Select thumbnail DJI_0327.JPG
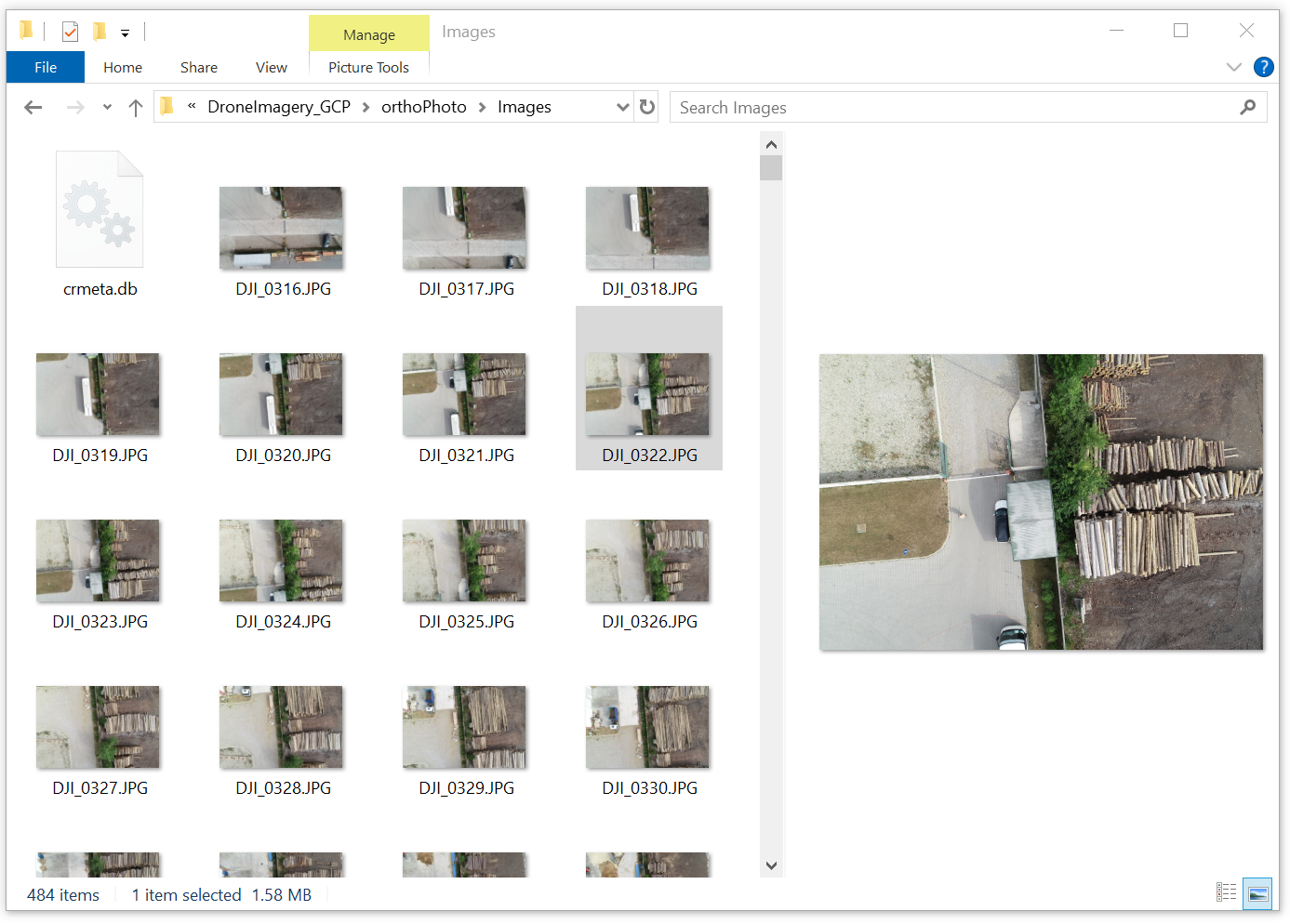1290x924 pixels. [98, 727]
